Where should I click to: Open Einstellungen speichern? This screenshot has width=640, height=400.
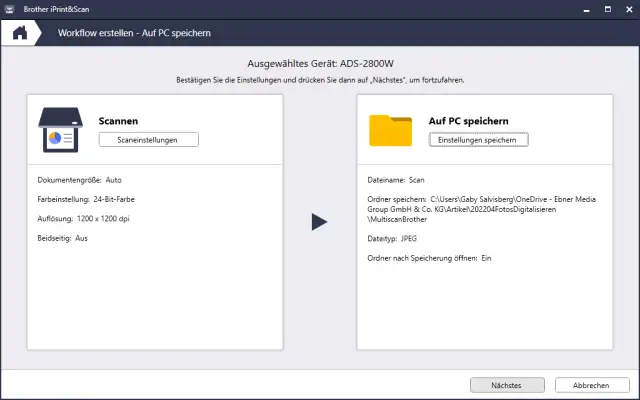coord(478,140)
